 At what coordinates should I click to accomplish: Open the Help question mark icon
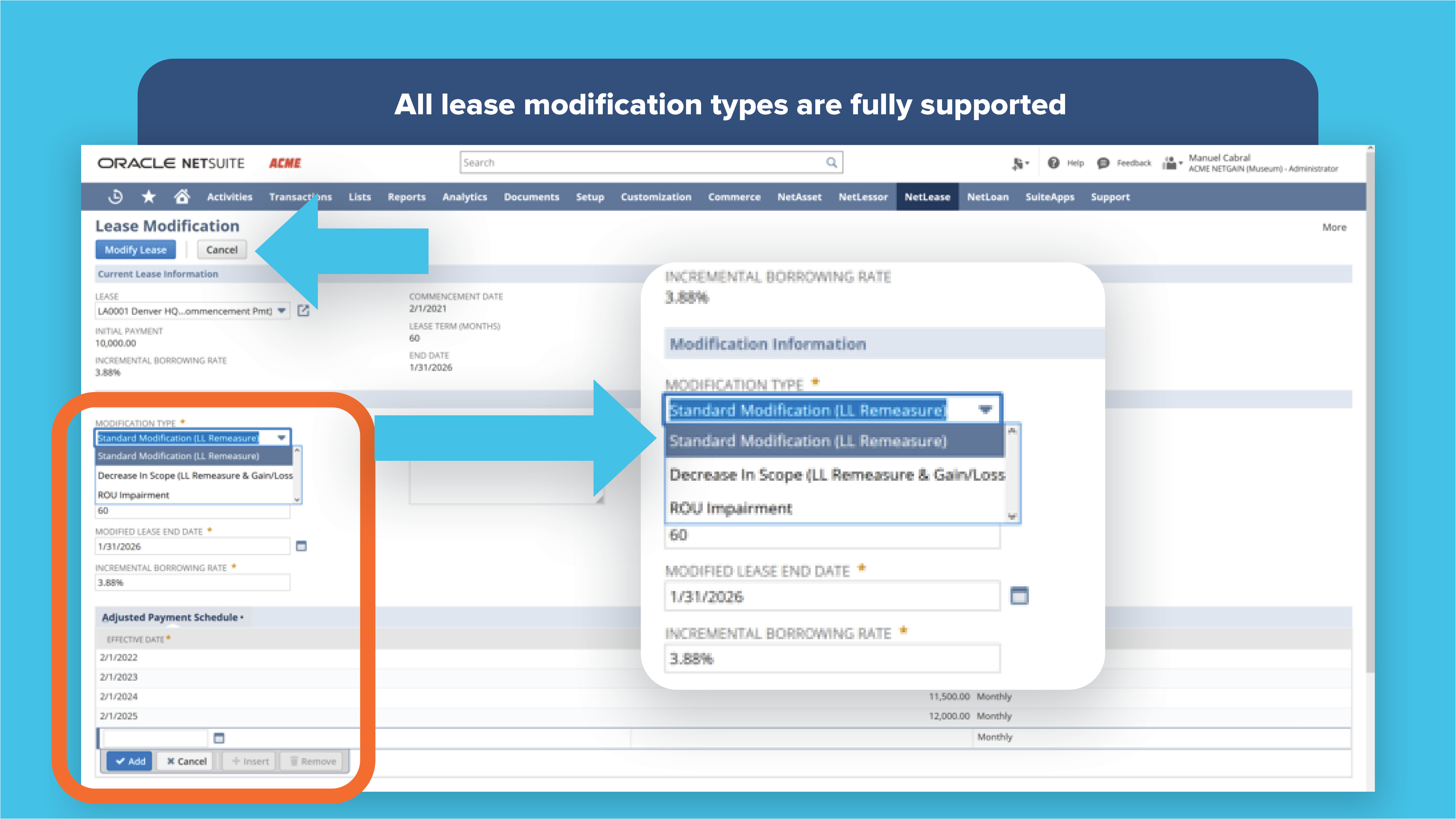coord(1053,163)
